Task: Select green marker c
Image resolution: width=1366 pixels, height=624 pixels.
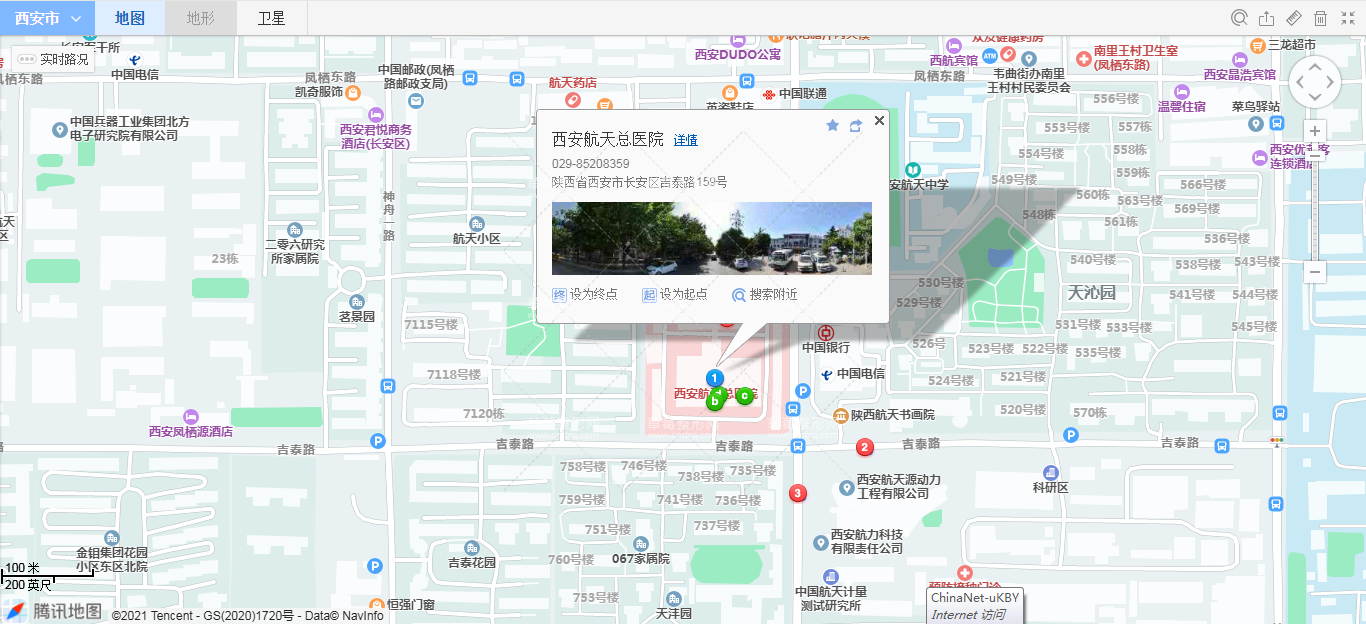Action: pyautogui.click(x=745, y=395)
